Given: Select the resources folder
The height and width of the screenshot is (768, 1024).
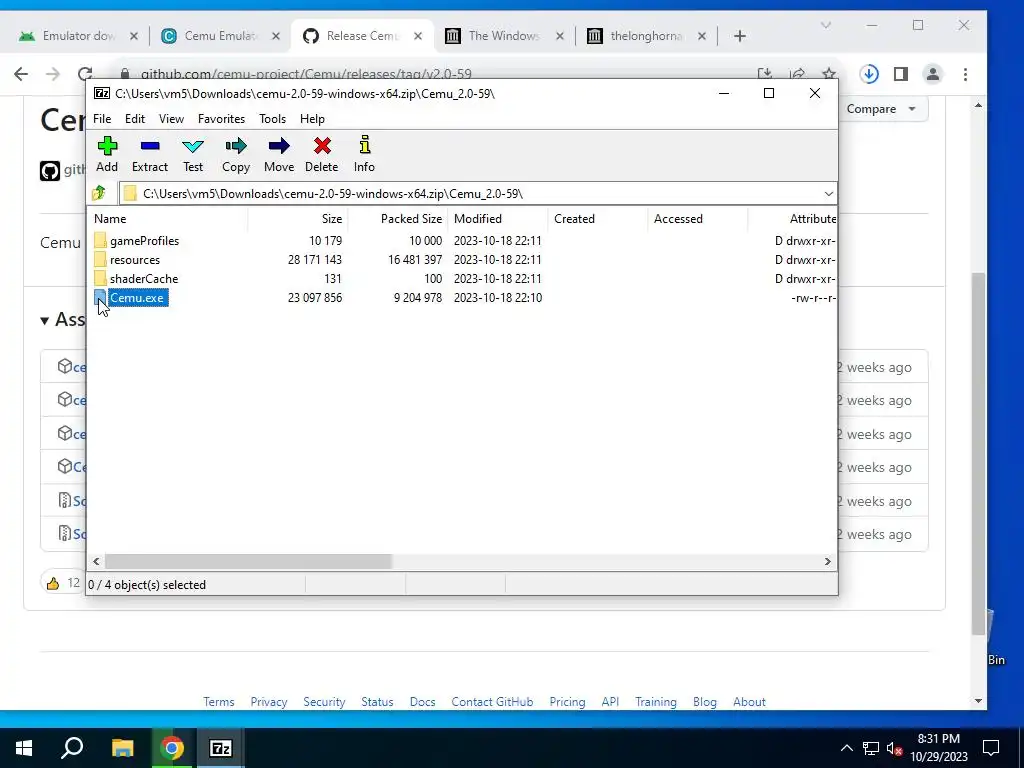Looking at the screenshot, I should (135, 260).
